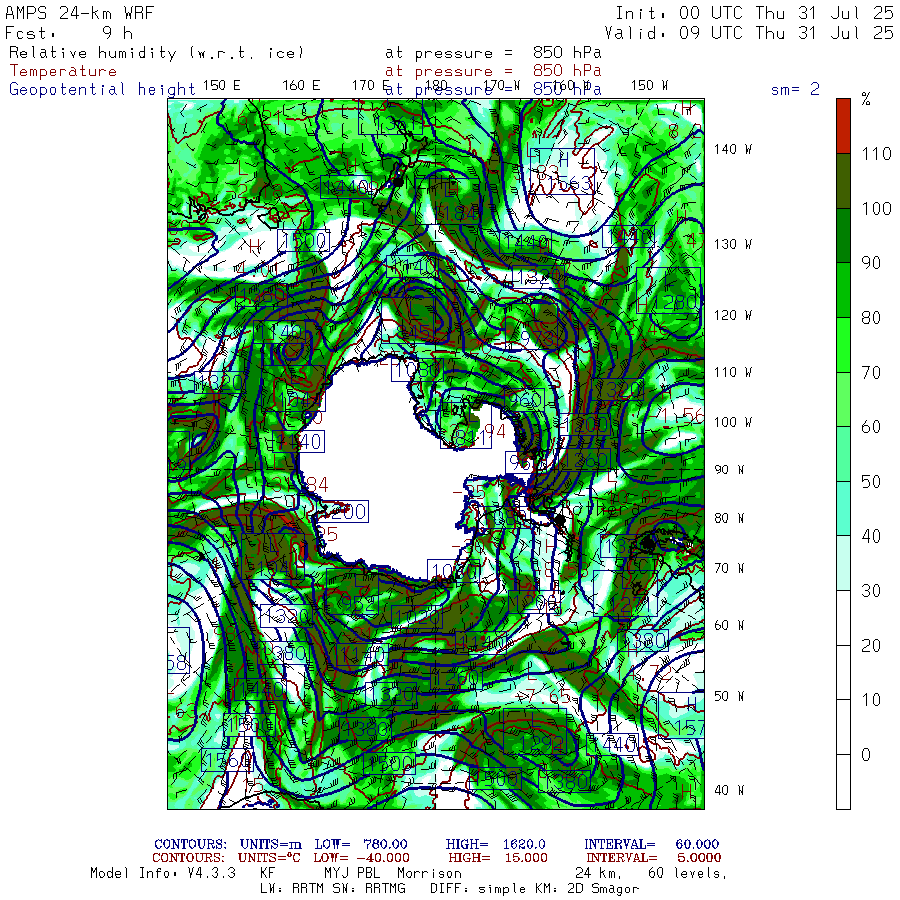Screen dimensions: 900x900
Task: Click the red 'HIGH= 15.000' value
Action: [498, 858]
